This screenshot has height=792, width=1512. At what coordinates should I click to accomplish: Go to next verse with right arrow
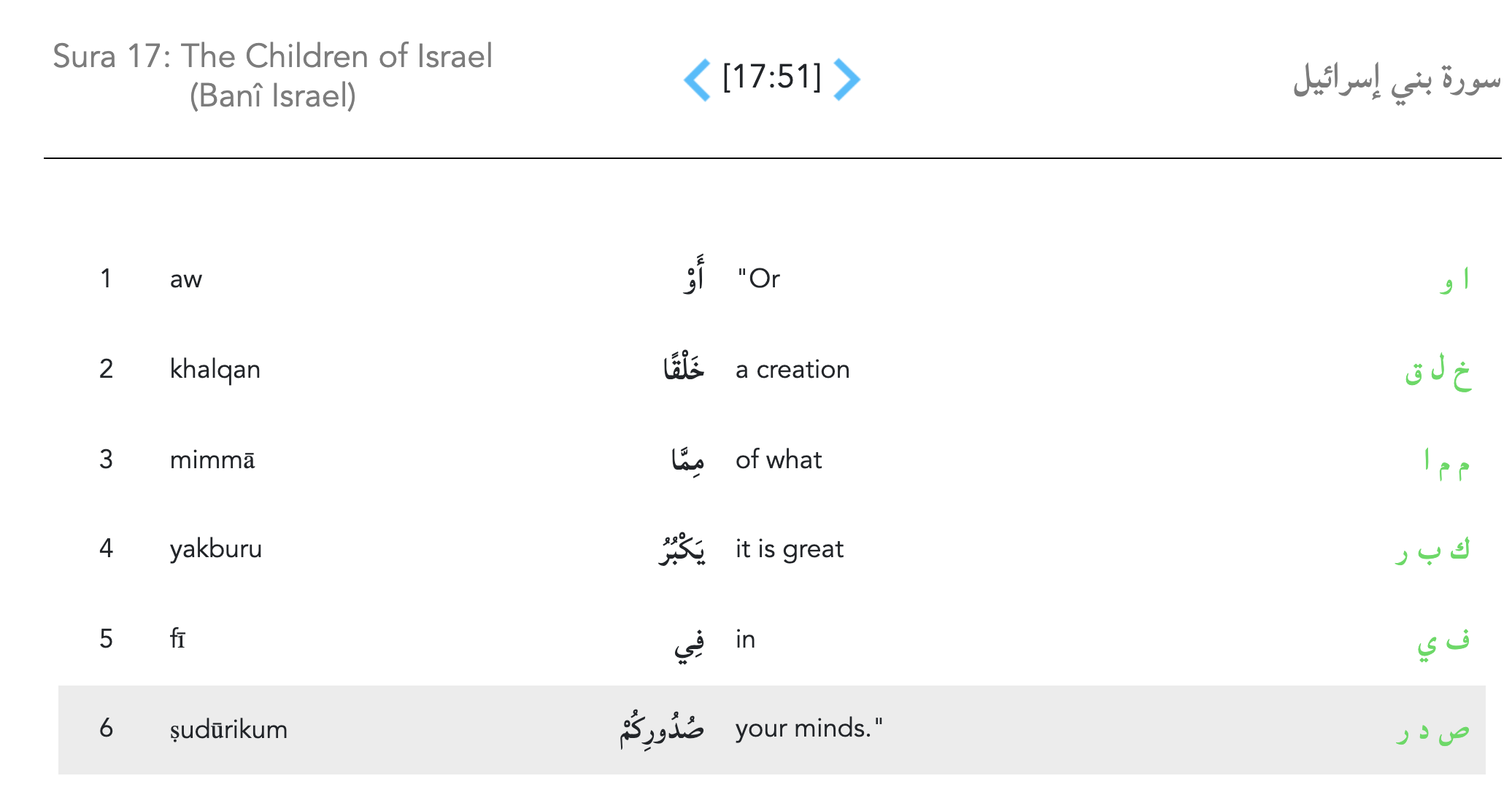(846, 79)
